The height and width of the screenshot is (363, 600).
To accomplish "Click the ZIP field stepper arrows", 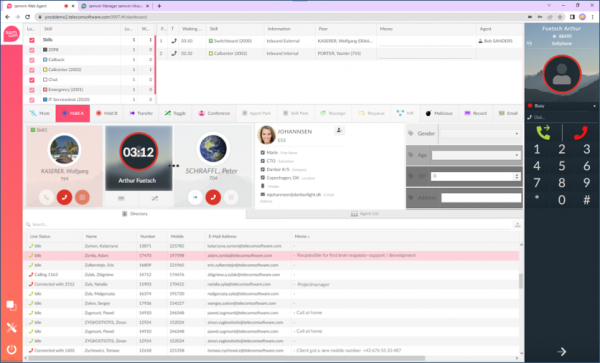I will (x=517, y=176).
